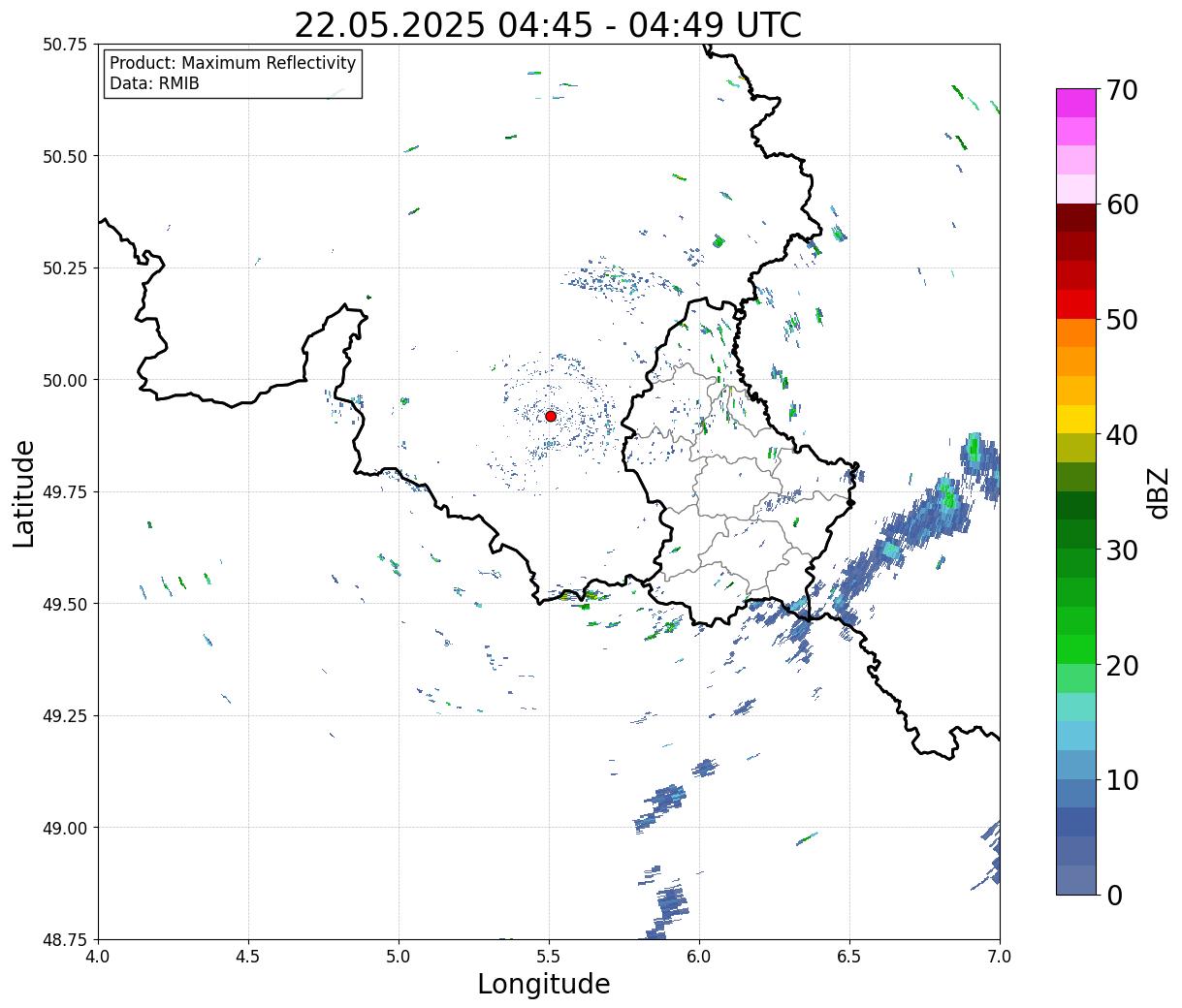Click the 40 tick label on colorbar
This screenshot has width=1182, height=1008.
coord(1122,434)
